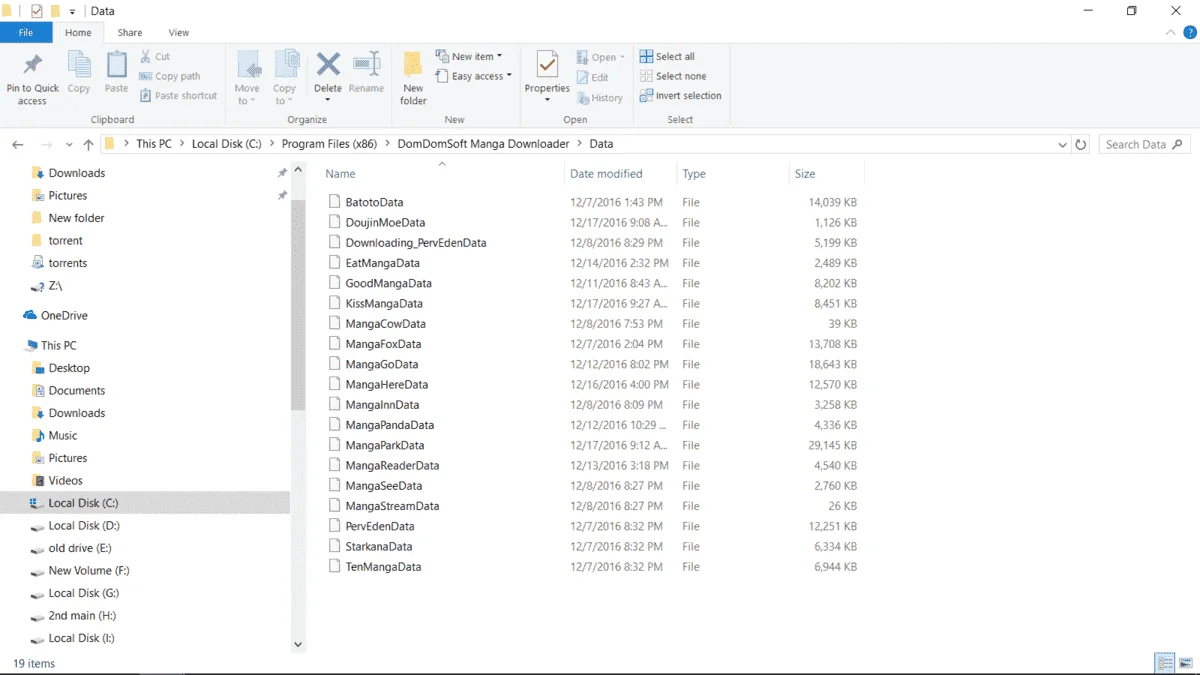Switch to the Large icons view layout

tap(1185, 663)
